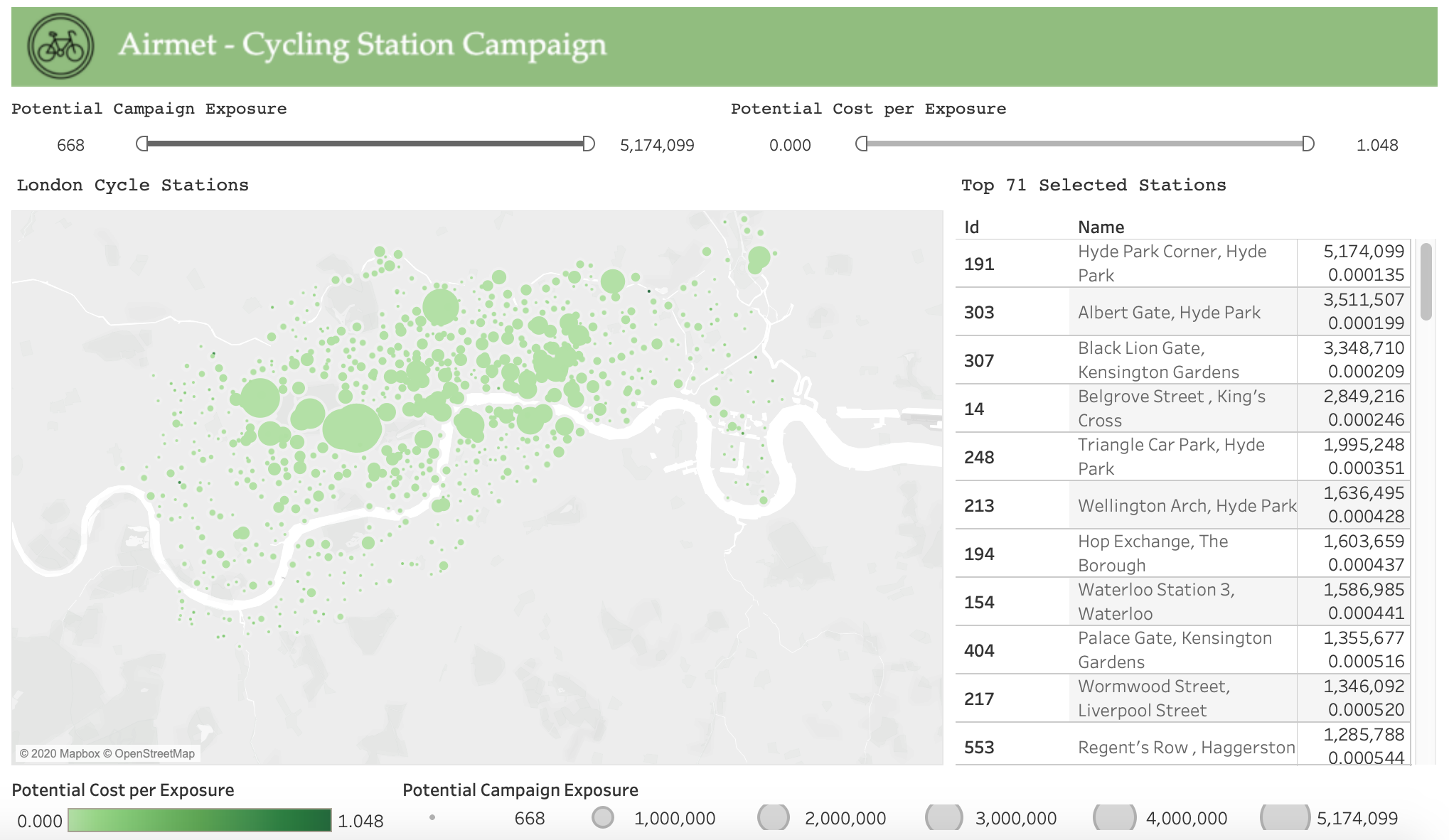1449x840 pixels.
Task: Select Waterloo Station 3 row
Action: pos(1156,602)
